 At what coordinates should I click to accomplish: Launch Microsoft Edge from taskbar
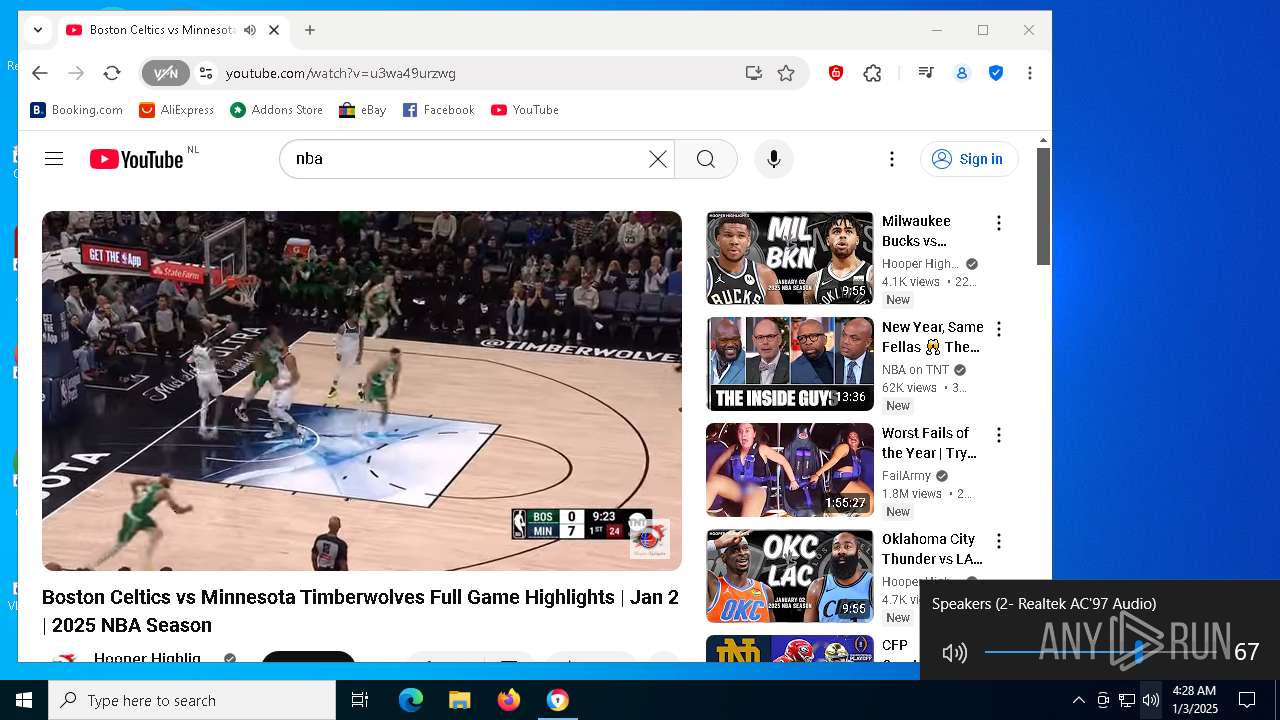coord(411,700)
